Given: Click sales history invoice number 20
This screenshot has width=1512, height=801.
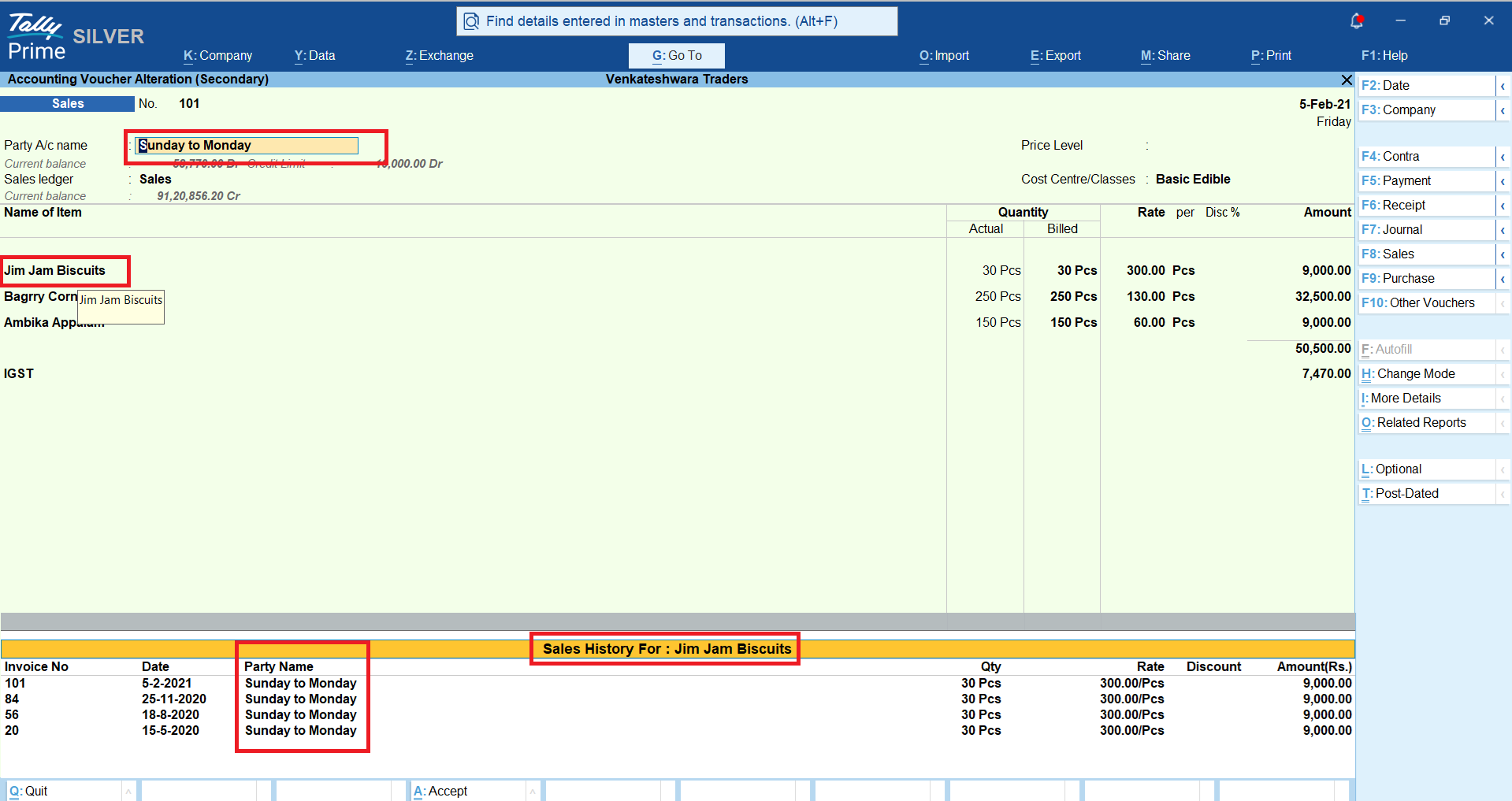Looking at the screenshot, I should (x=12, y=731).
